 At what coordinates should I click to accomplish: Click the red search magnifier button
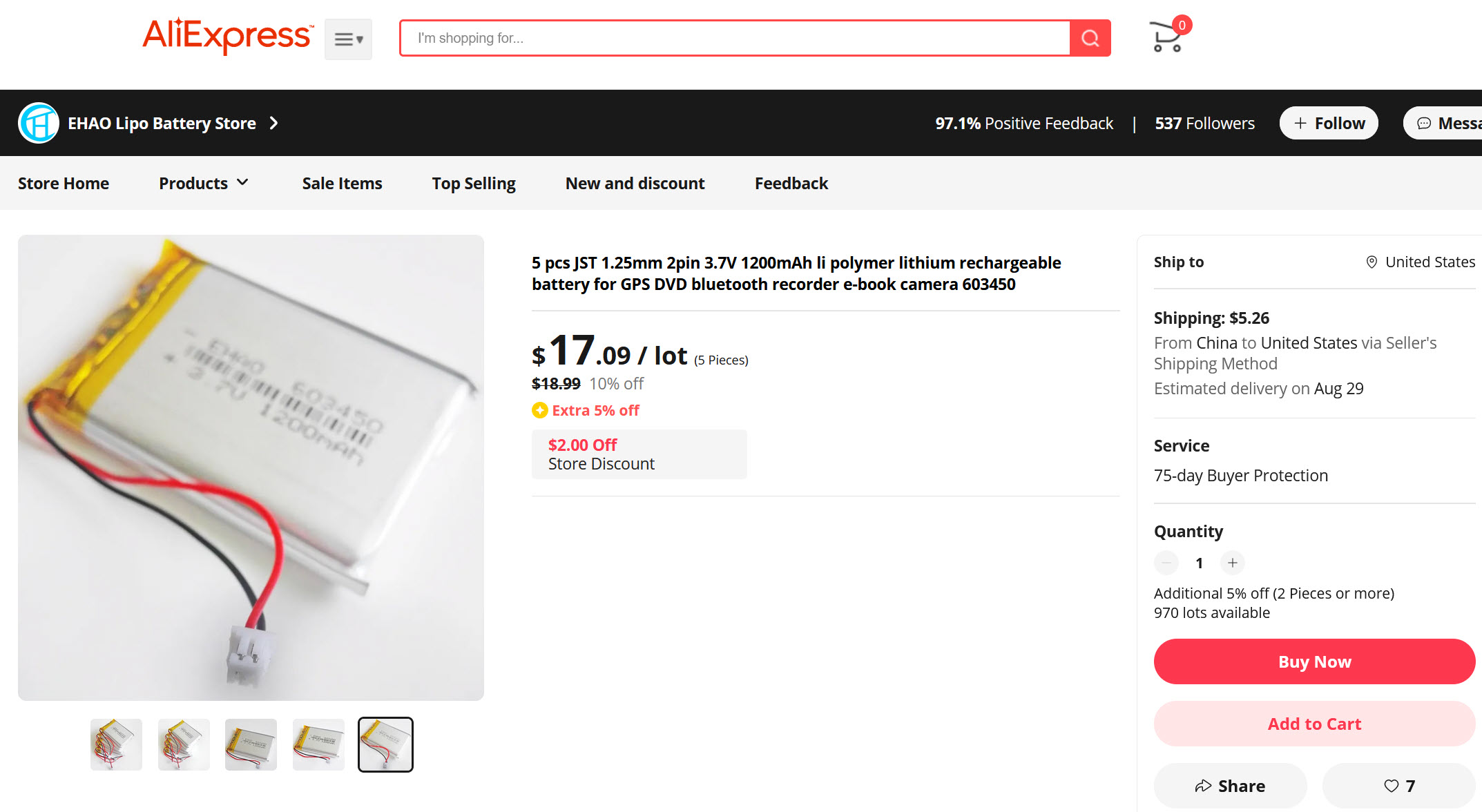tap(1090, 38)
